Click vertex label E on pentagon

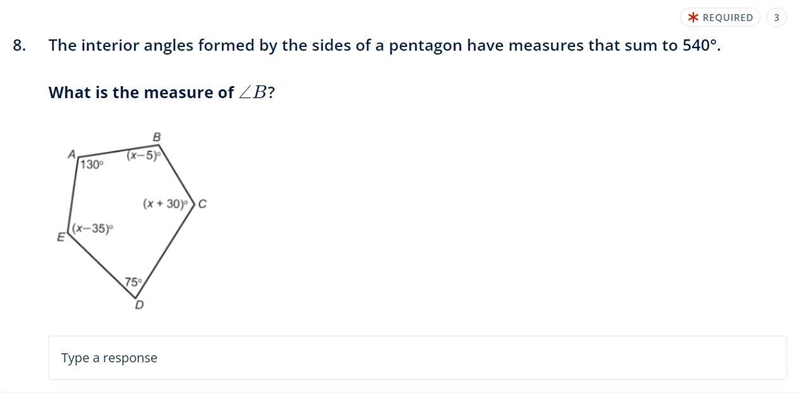61,237
